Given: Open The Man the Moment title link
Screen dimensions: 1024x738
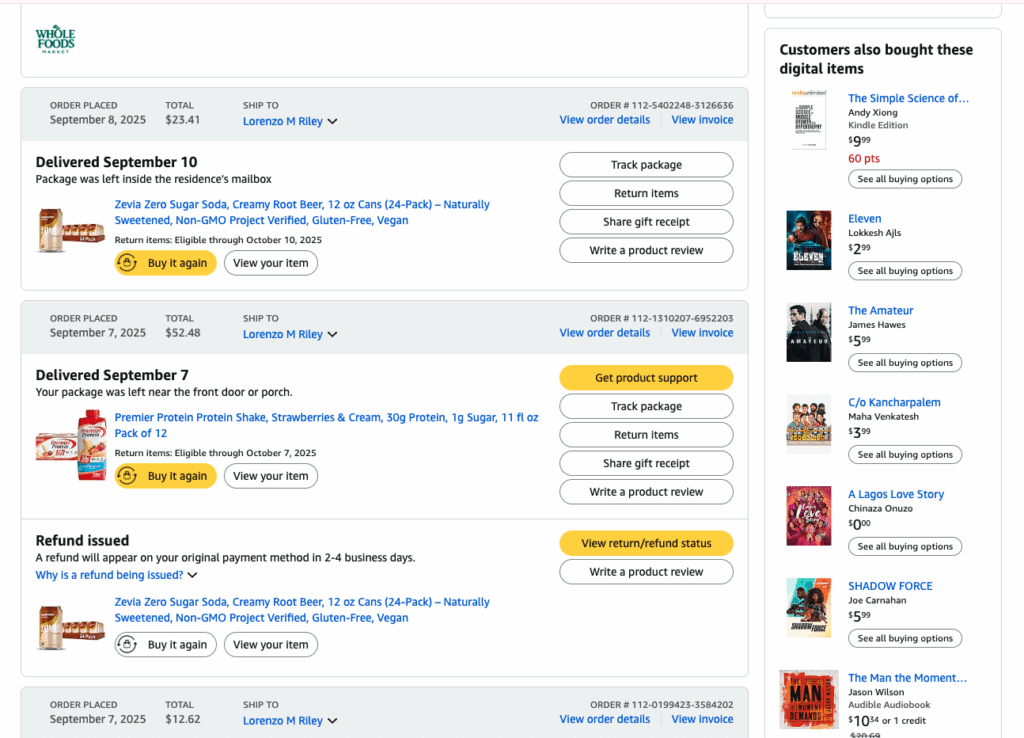Looking at the screenshot, I should point(907,678).
